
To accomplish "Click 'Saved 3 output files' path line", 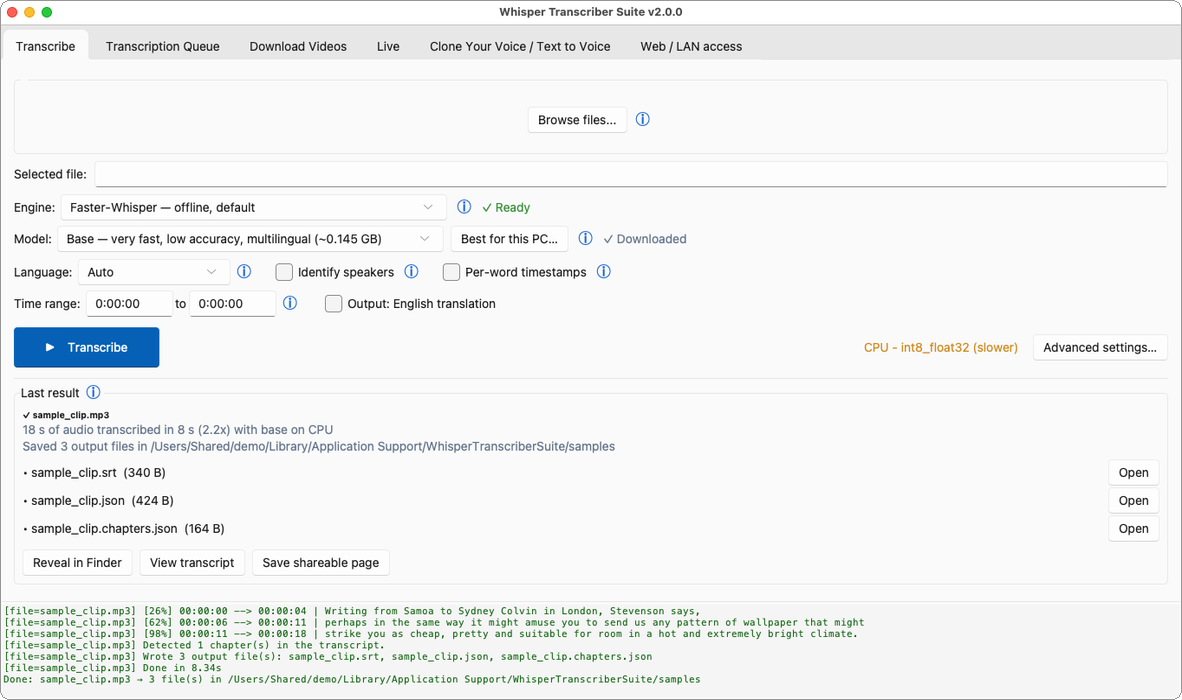I will [x=319, y=446].
